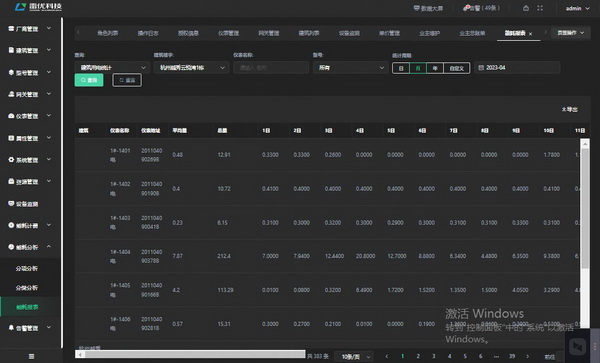Switch to the 操作日志 tab
The width and height of the screenshot is (600, 363).
tap(148, 33)
